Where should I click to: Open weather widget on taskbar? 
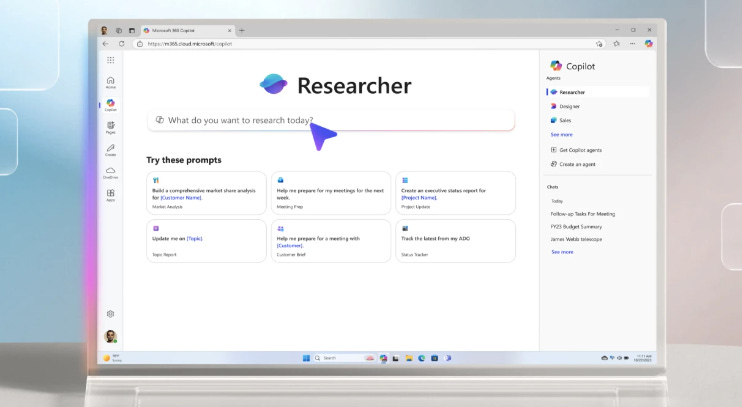[x=113, y=358]
